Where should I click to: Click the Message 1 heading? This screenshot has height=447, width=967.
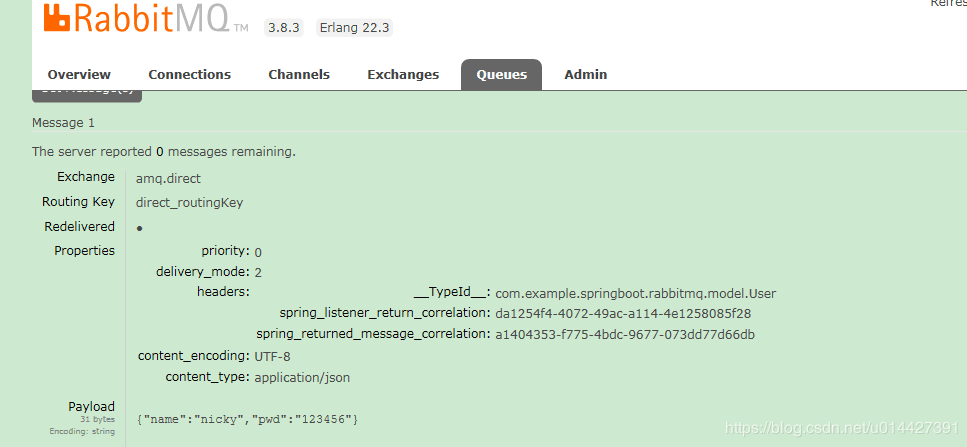pyautogui.click(x=63, y=123)
